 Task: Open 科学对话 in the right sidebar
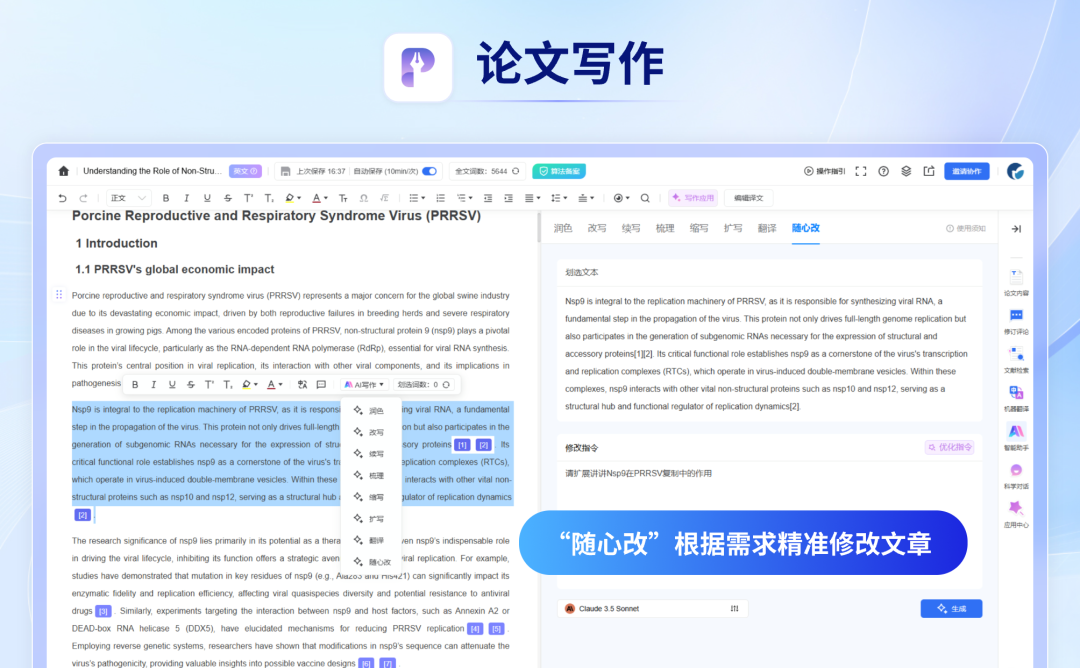[x=1016, y=475]
